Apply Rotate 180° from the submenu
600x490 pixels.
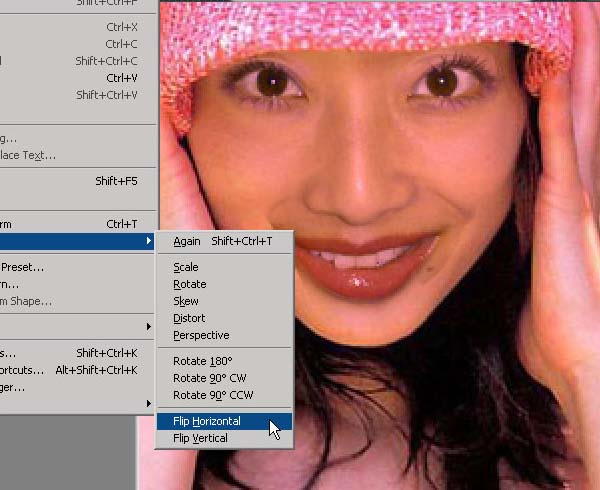click(x=224, y=361)
